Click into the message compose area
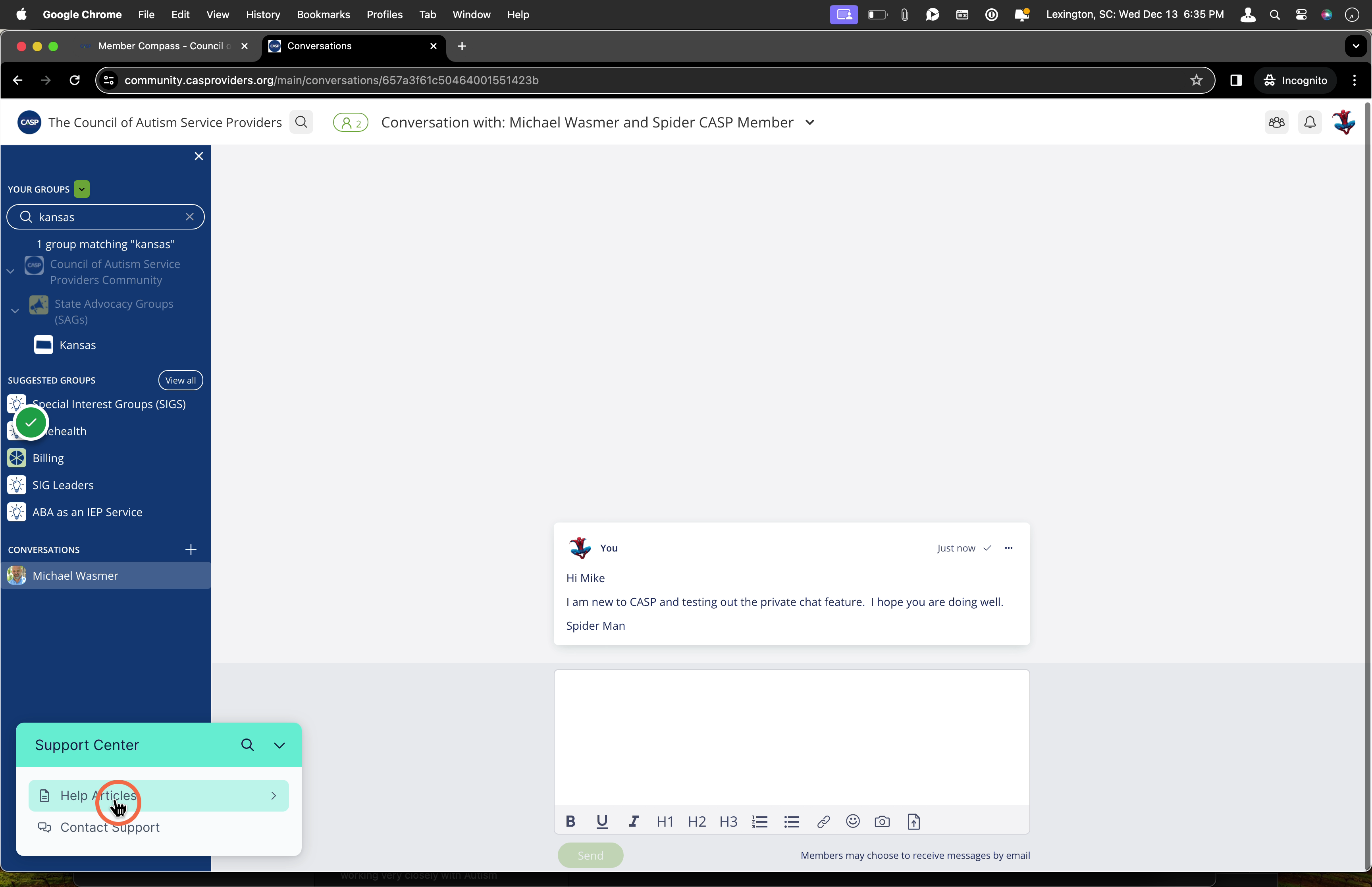 pyautogui.click(x=791, y=737)
